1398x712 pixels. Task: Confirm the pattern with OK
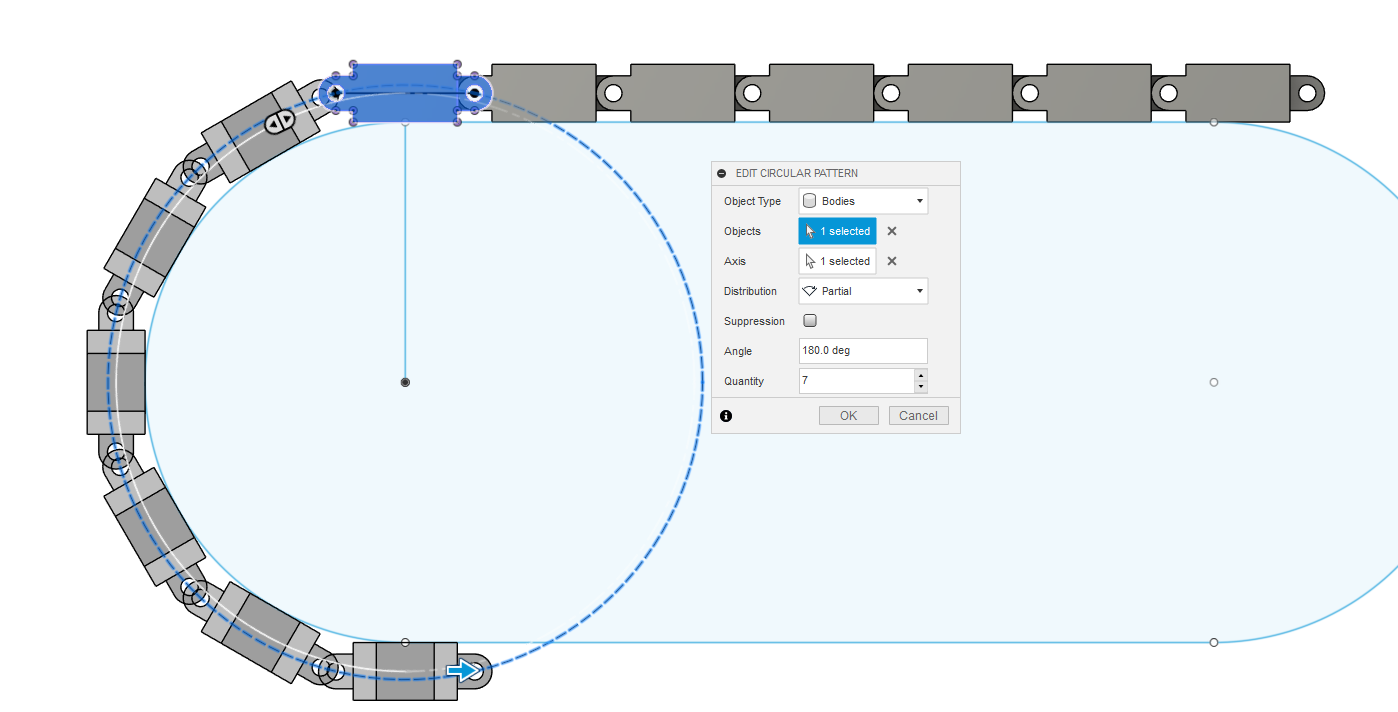(x=848, y=416)
